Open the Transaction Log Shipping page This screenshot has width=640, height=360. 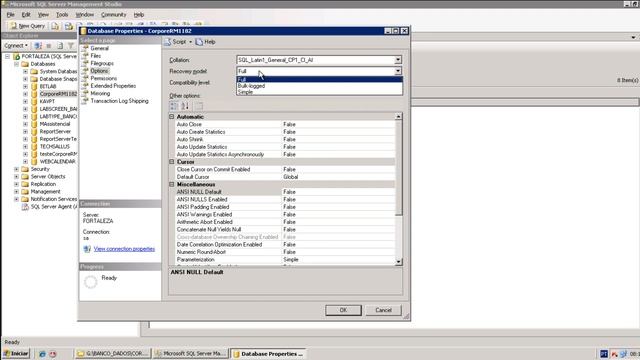tap(120, 101)
